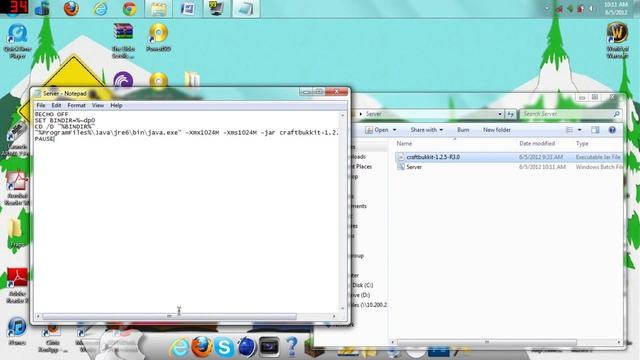Click the Explorer change view icon
This screenshot has height=360, width=640.
point(569,130)
